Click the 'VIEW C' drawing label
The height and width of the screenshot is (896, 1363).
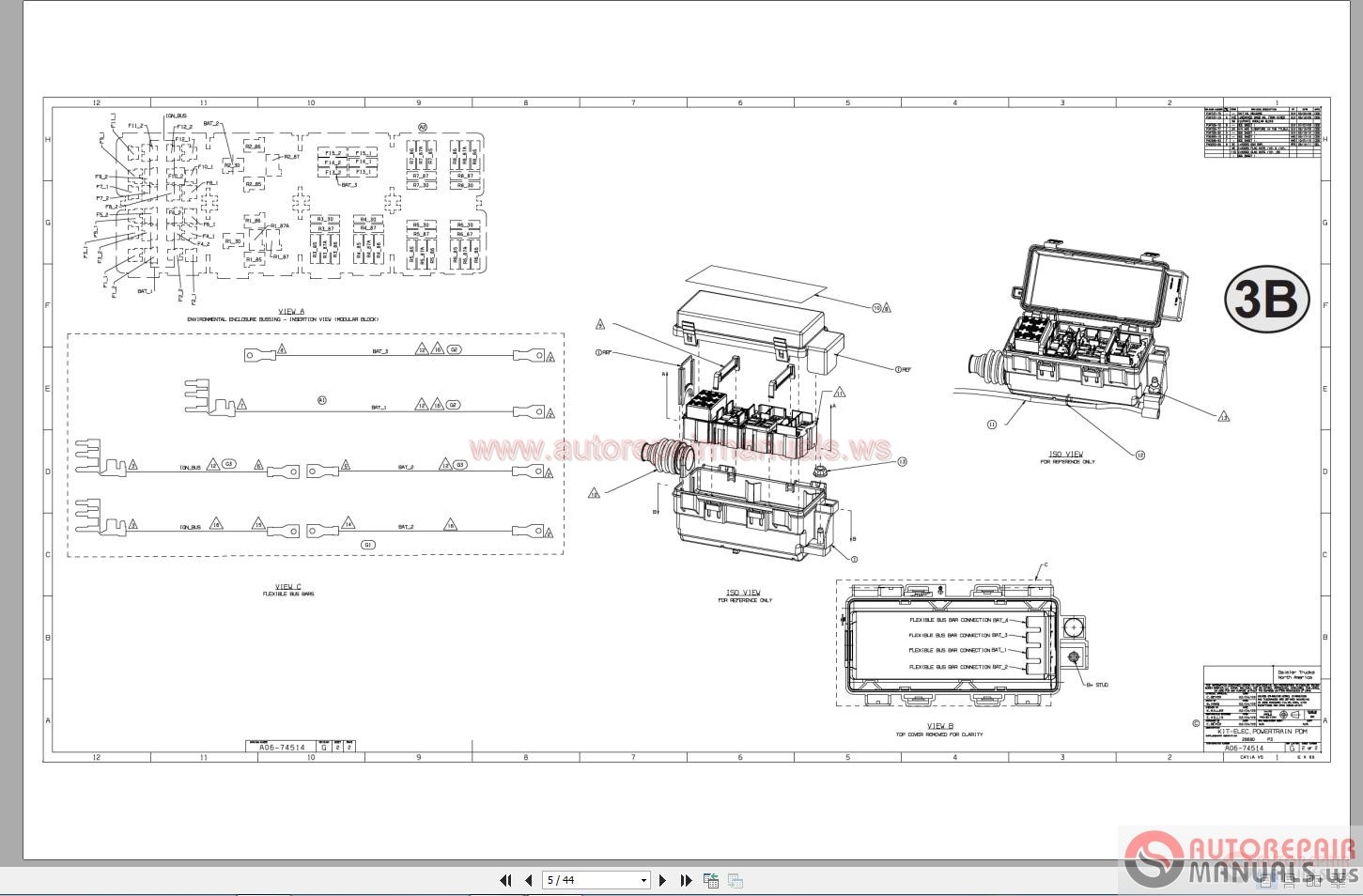[x=288, y=586]
